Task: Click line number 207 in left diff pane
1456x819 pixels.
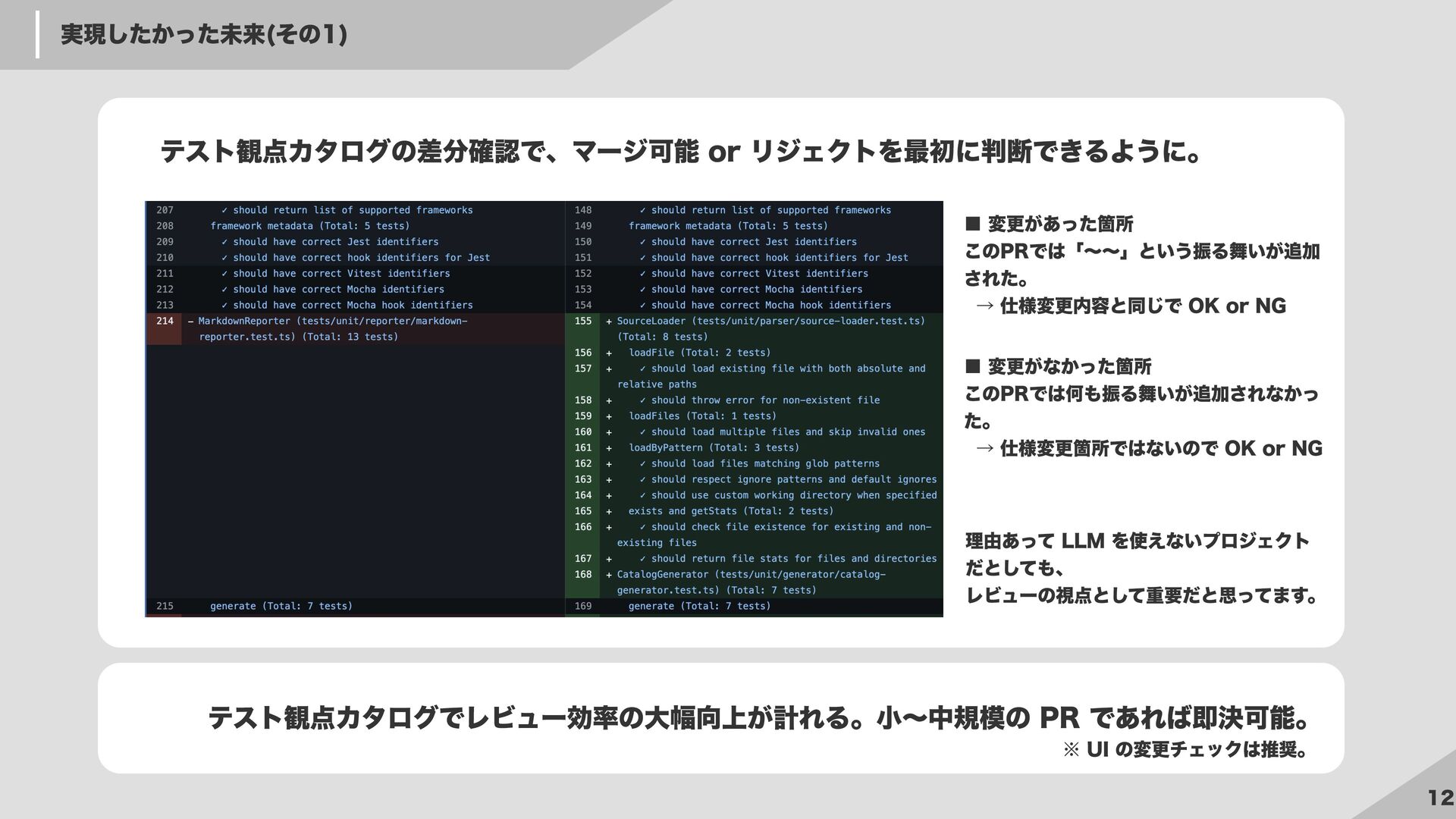Action: pyautogui.click(x=165, y=210)
